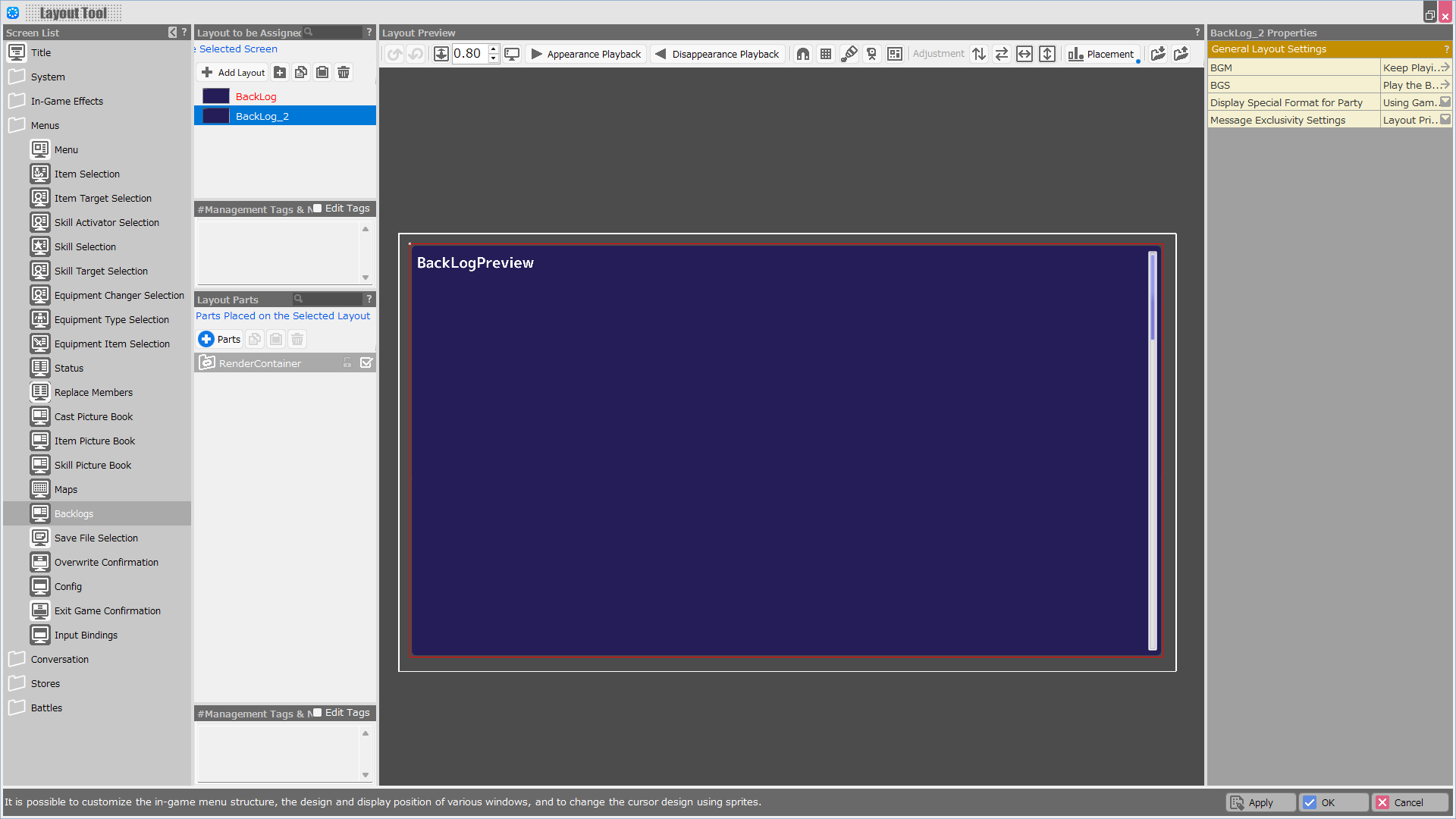Collapse the Screen List panel arrow

click(x=172, y=33)
